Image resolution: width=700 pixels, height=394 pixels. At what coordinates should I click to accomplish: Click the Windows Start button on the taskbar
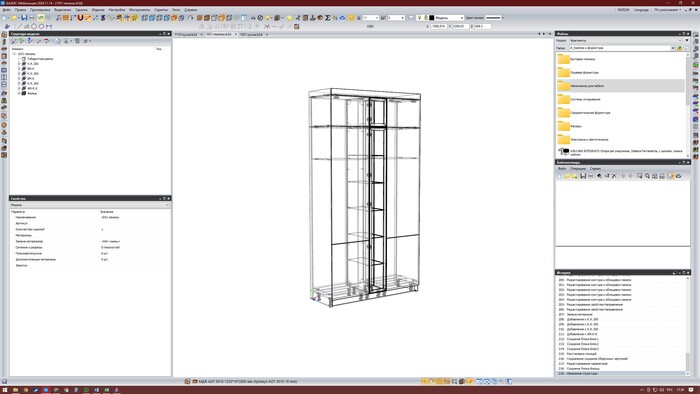pyautogui.click(x=4, y=390)
